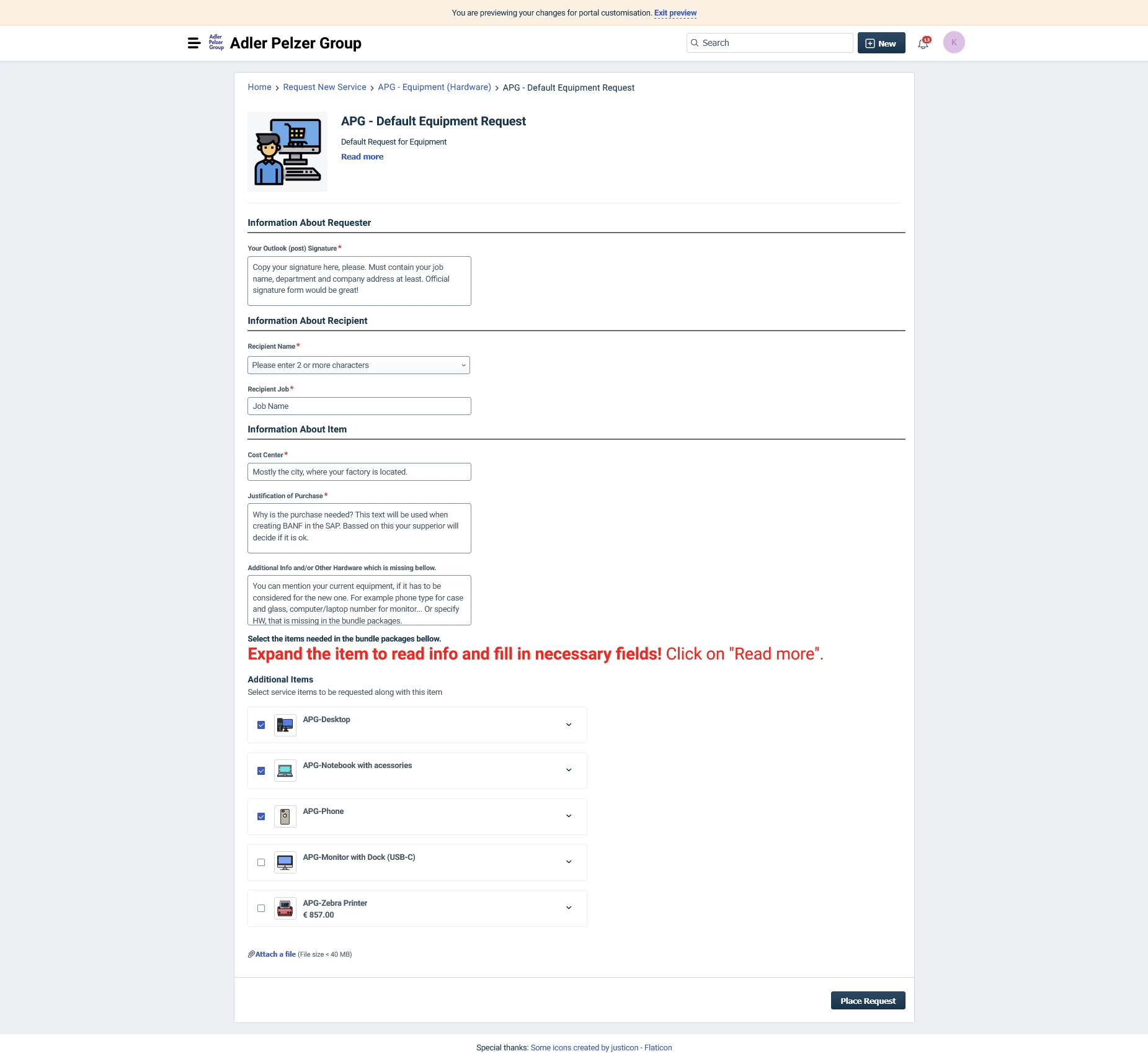Click the equipment request illustration image
The image size is (1148, 1064).
click(x=287, y=151)
